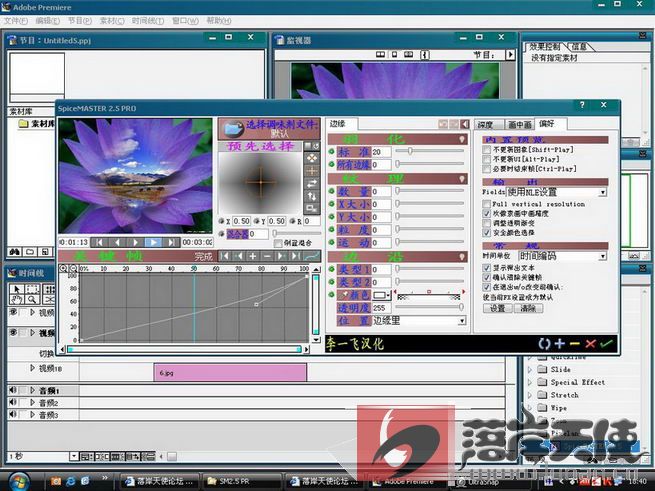Click the highlighted blue play button under preview

click(153, 242)
